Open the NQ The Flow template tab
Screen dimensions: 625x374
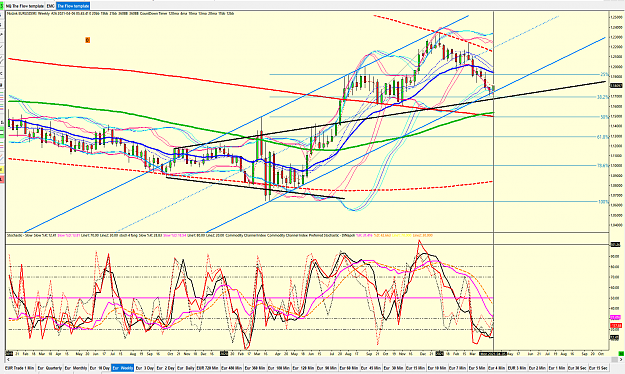click(25, 6)
